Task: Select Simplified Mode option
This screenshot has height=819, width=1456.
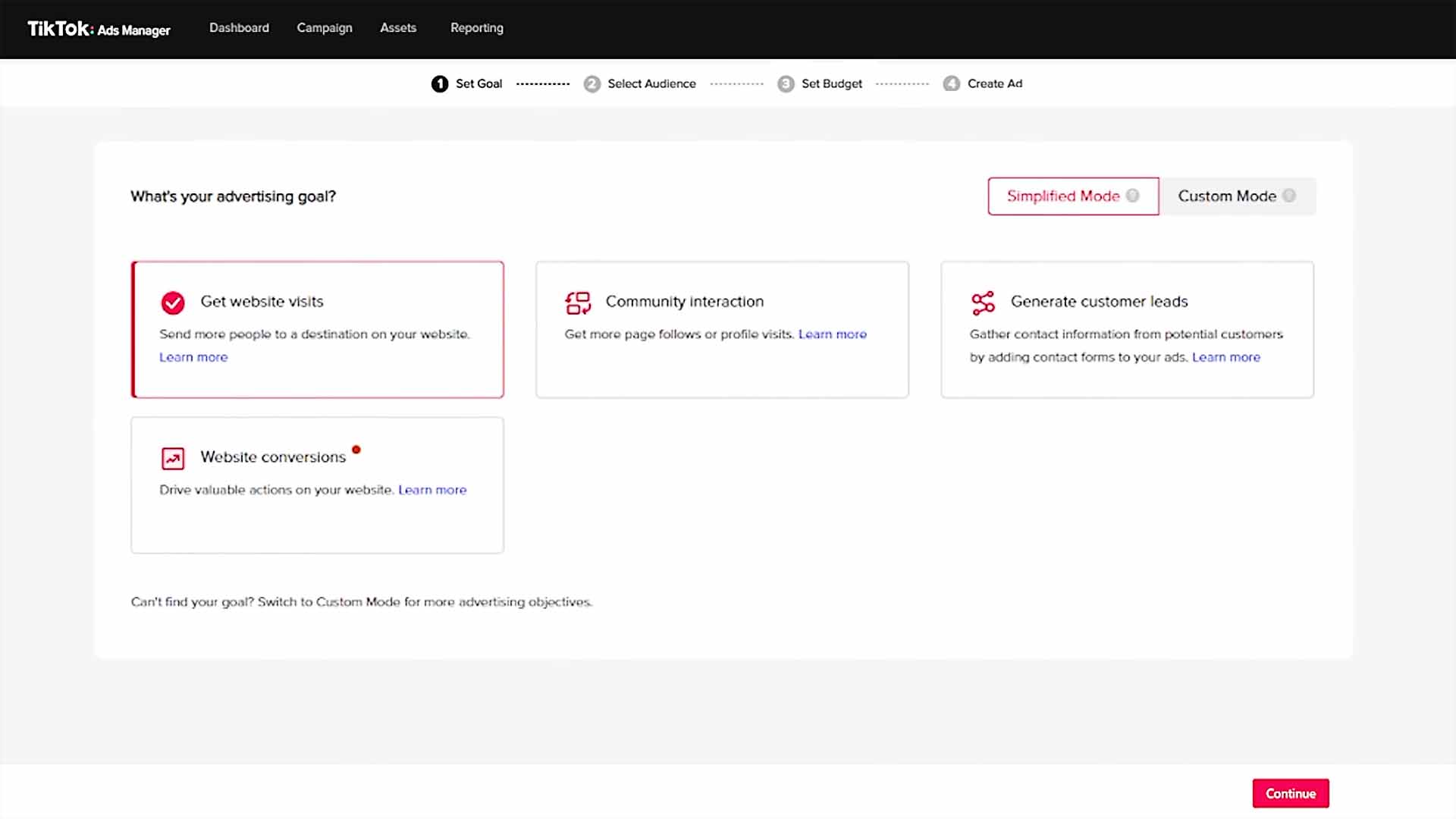Action: [1062, 196]
